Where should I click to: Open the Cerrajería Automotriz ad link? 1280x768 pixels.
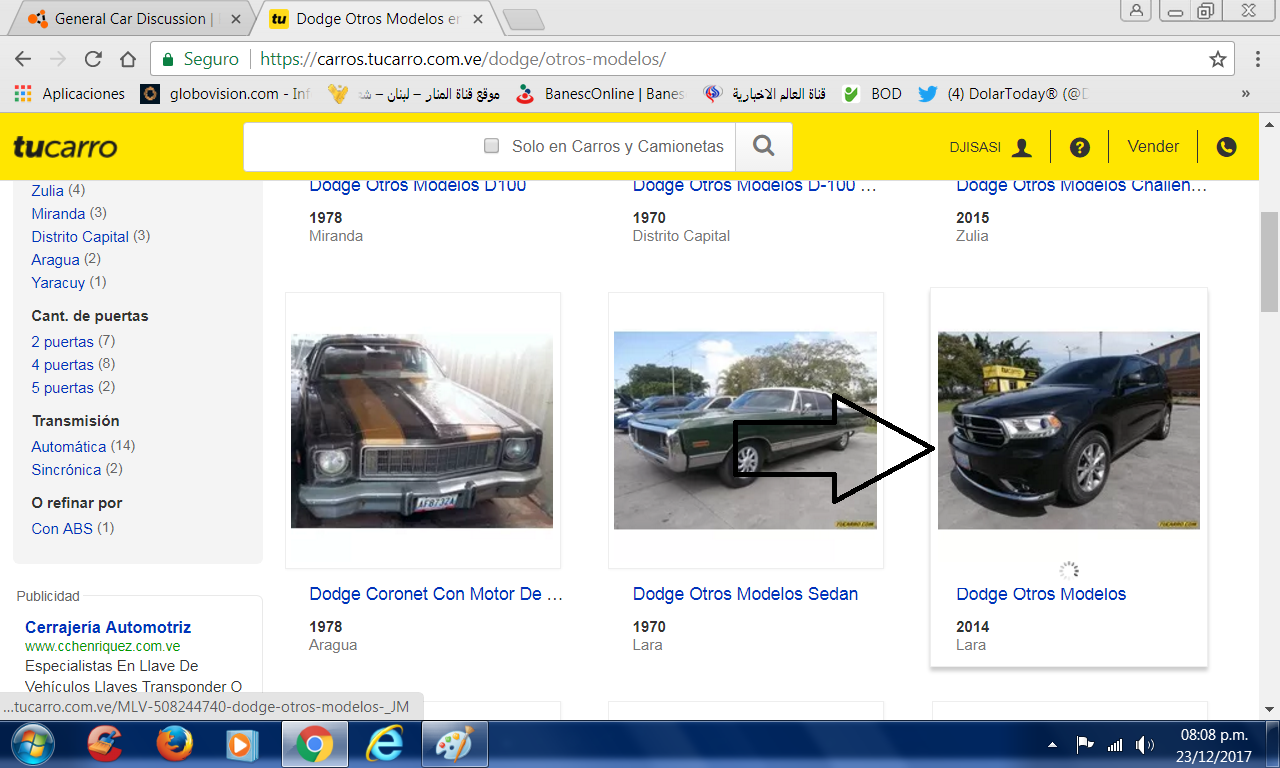[108, 627]
